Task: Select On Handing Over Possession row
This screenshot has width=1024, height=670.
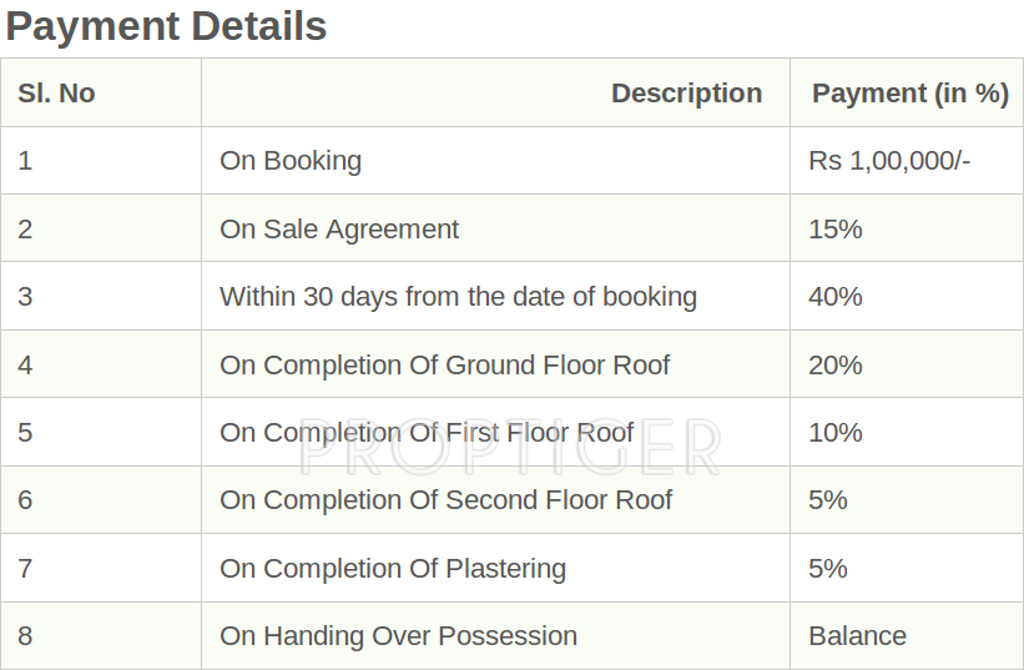Action: [x=398, y=636]
